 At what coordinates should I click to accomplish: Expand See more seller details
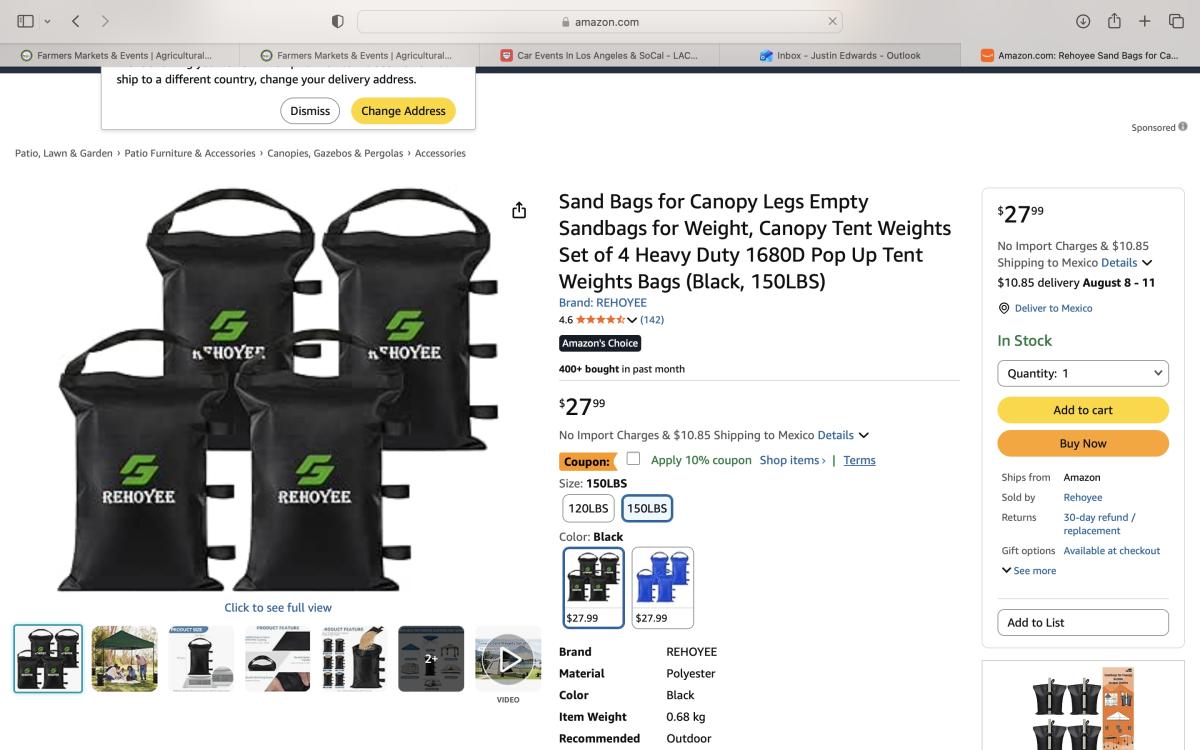pyautogui.click(x=1029, y=571)
